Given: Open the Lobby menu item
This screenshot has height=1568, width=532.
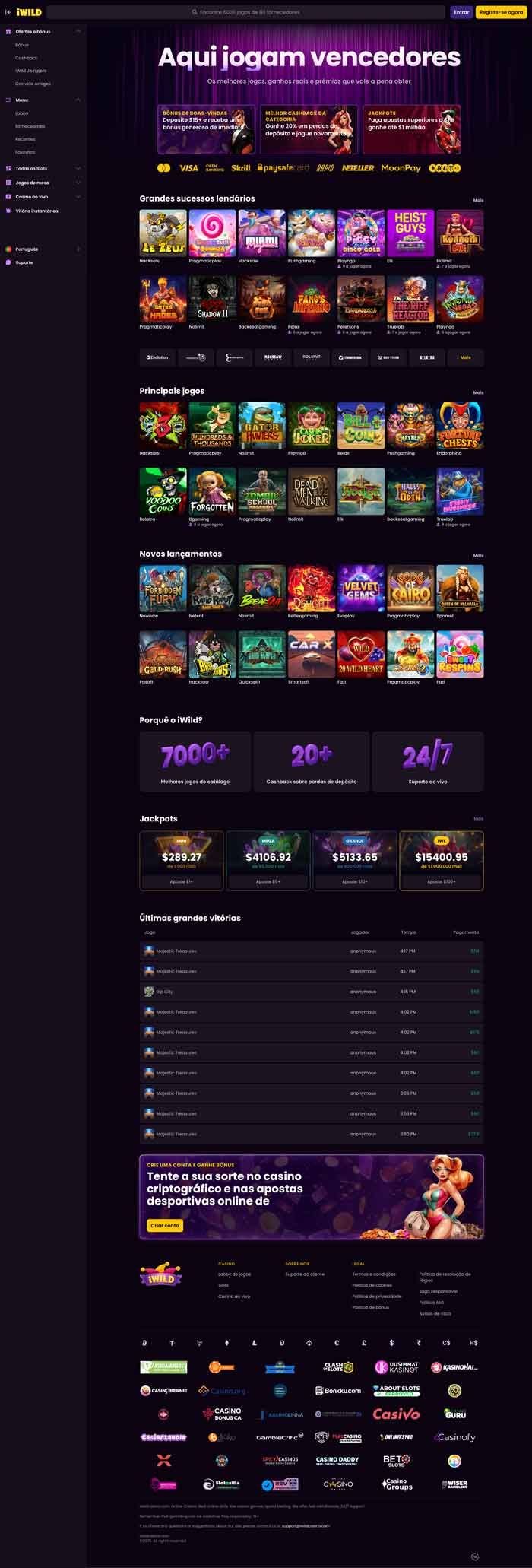Looking at the screenshot, I should pos(22,113).
